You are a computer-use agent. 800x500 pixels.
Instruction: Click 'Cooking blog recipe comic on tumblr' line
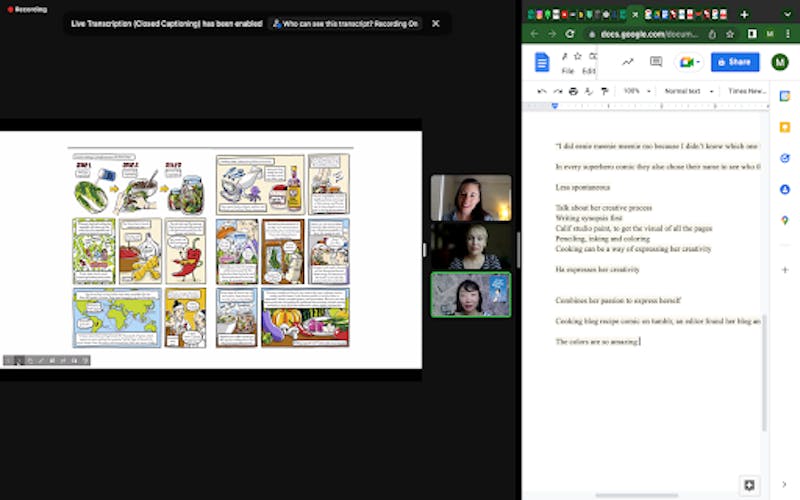click(658, 321)
